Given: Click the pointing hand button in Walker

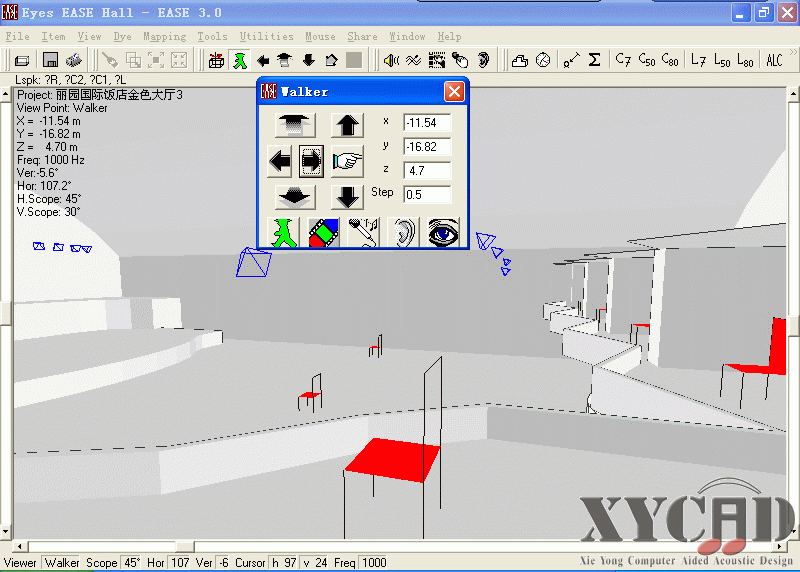Looking at the screenshot, I should [347, 161].
